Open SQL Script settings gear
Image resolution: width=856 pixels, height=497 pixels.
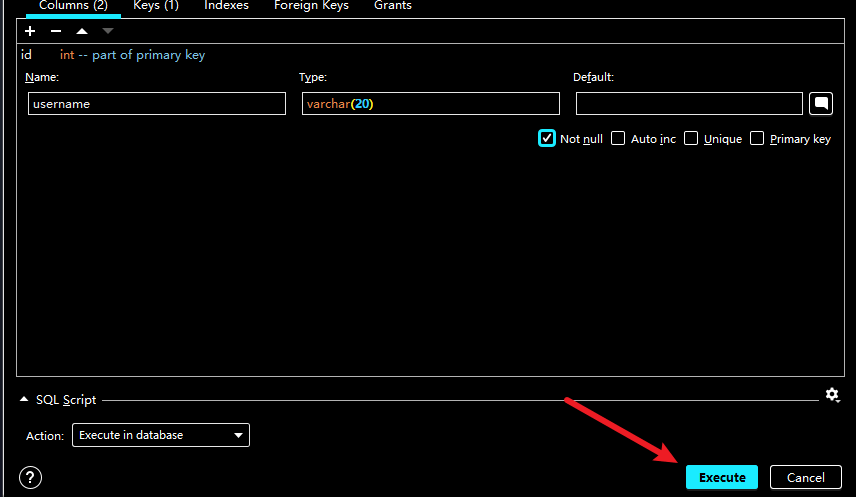click(x=832, y=395)
